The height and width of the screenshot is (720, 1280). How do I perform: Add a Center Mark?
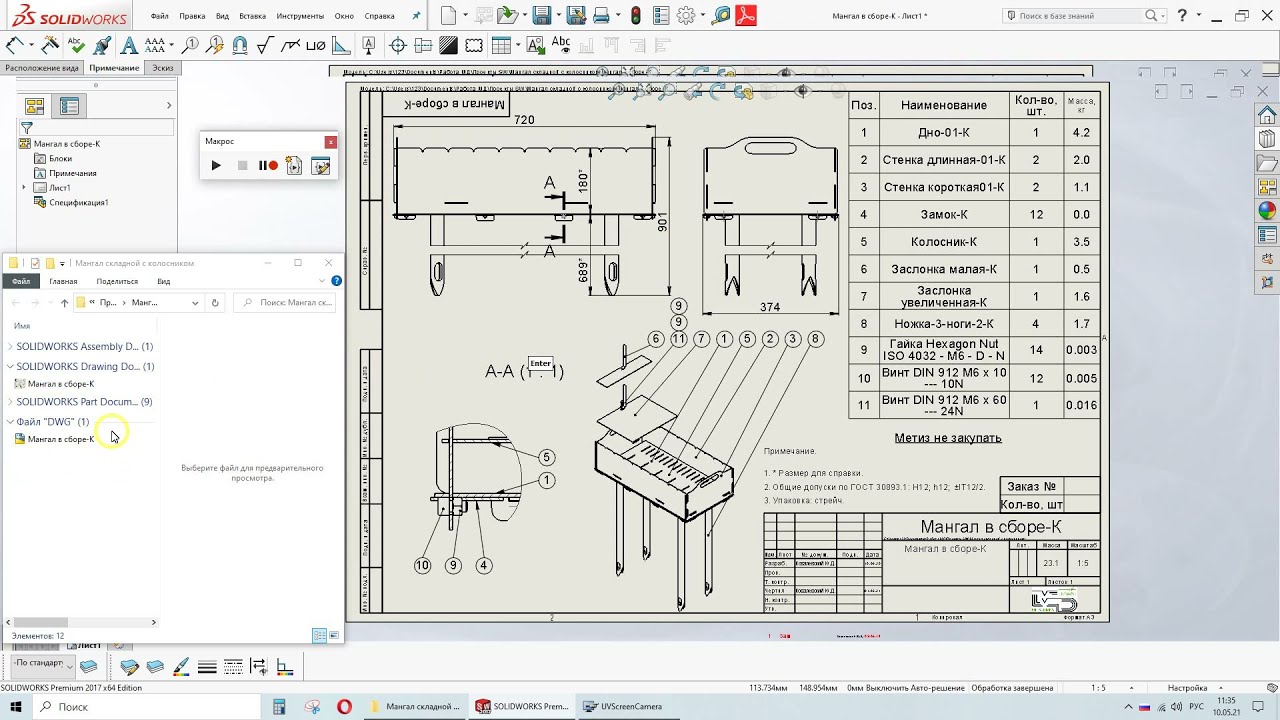[x=398, y=45]
